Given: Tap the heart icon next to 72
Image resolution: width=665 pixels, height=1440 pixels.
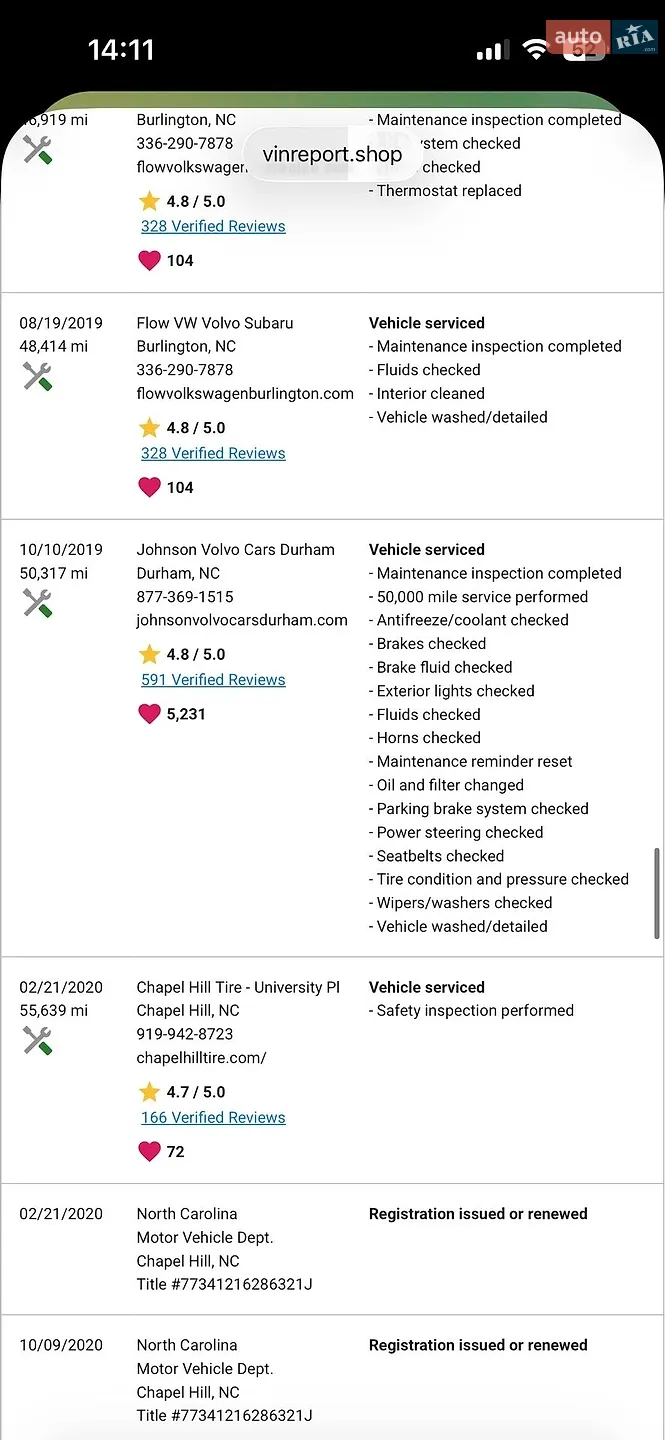Looking at the screenshot, I should 149,1152.
